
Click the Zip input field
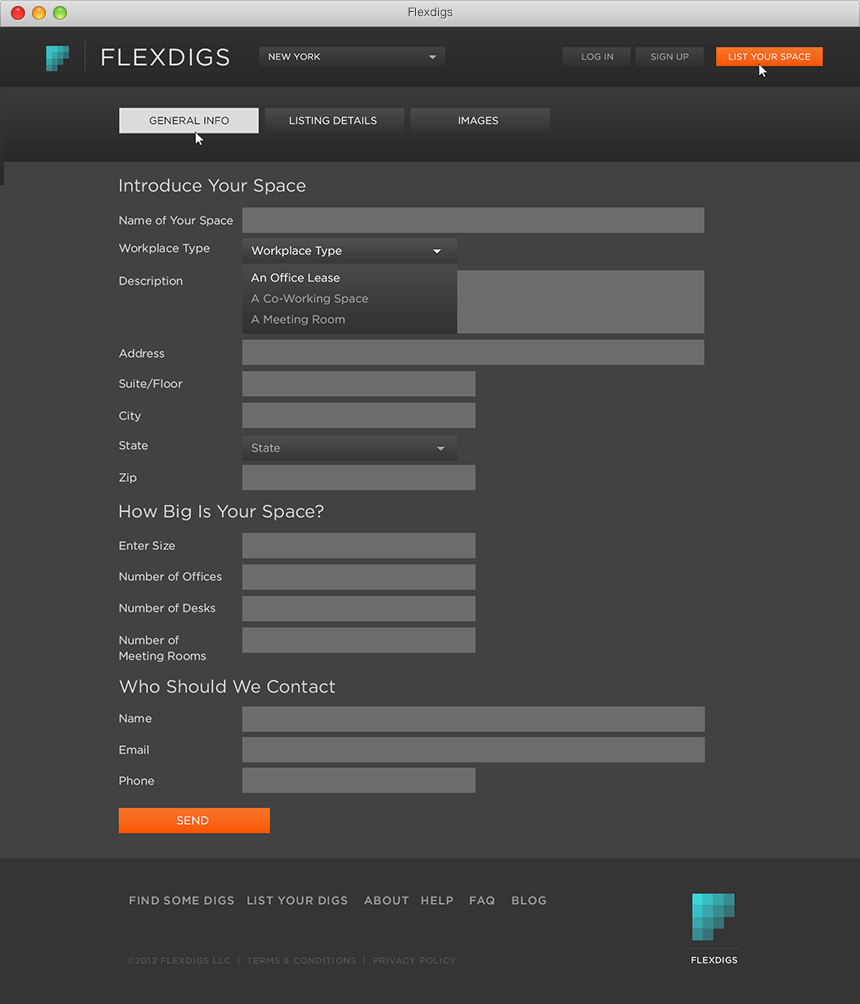pyautogui.click(x=359, y=478)
